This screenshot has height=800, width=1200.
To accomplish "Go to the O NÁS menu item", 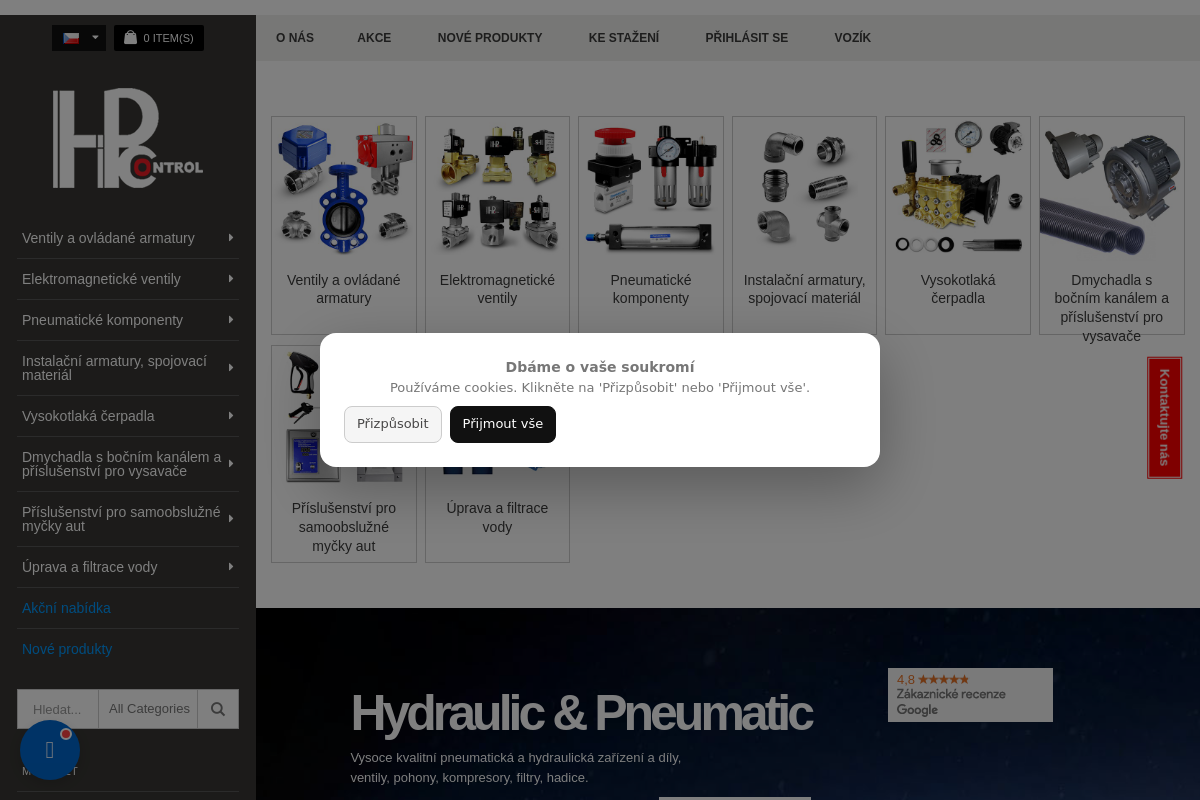I will pyautogui.click(x=295, y=38).
